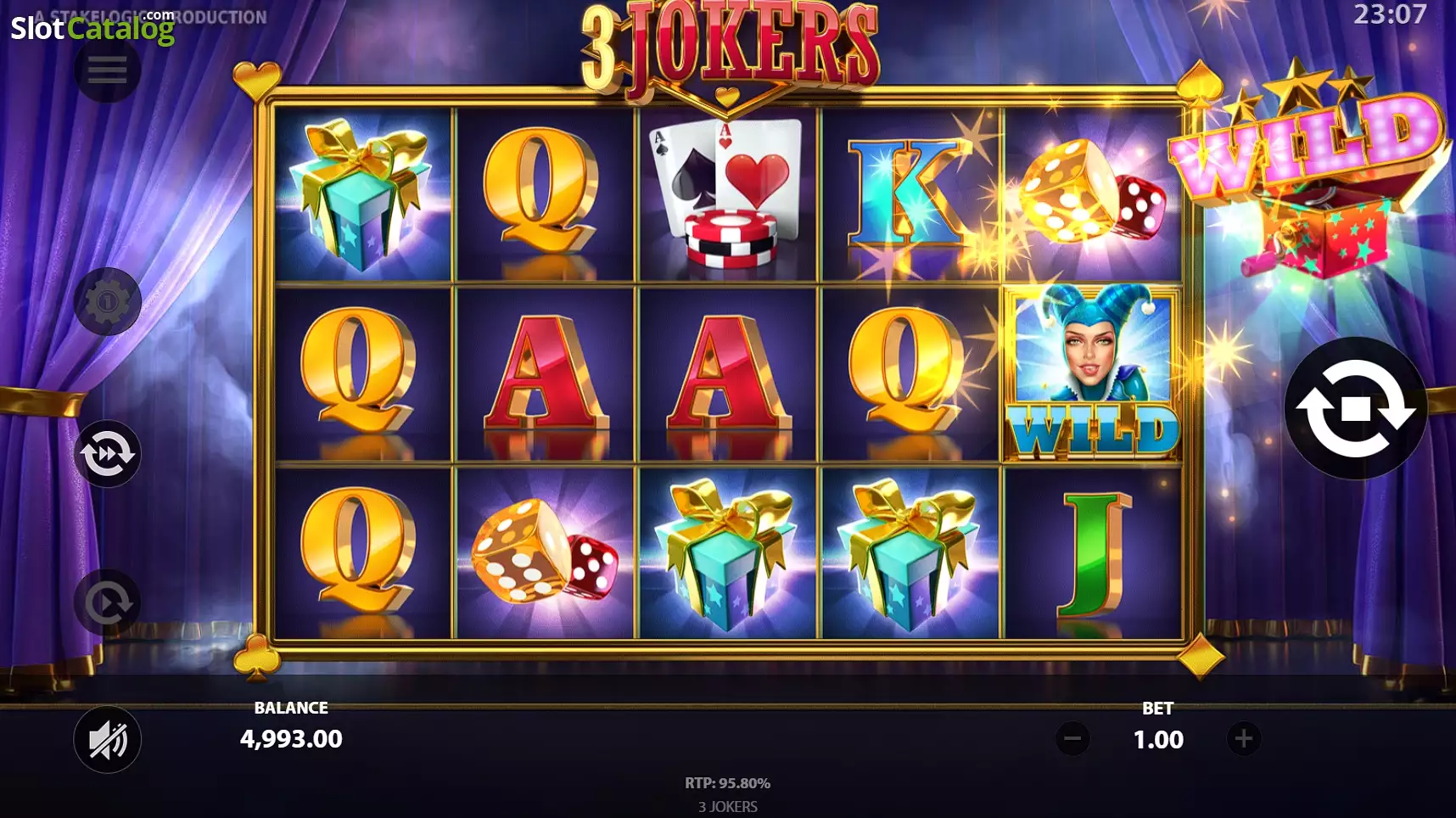Click the blue Joker WILD symbol
This screenshot has width=1456, height=818.
pyautogui.click(x=1093, y=374)
